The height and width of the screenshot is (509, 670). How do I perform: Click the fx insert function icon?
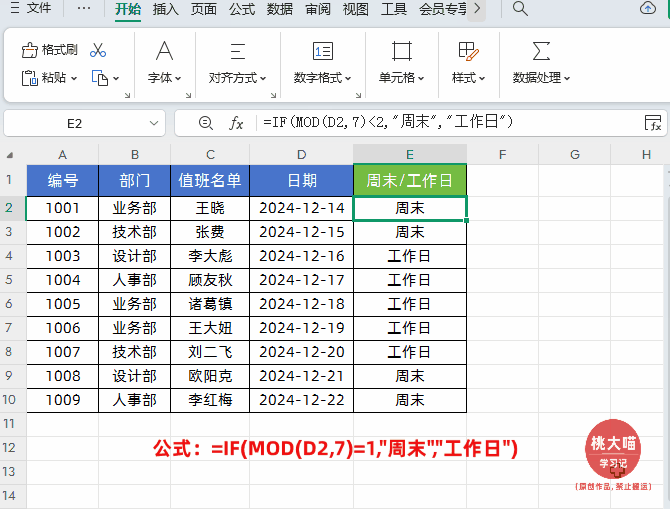pyautogui.click(x=236, y=123)
